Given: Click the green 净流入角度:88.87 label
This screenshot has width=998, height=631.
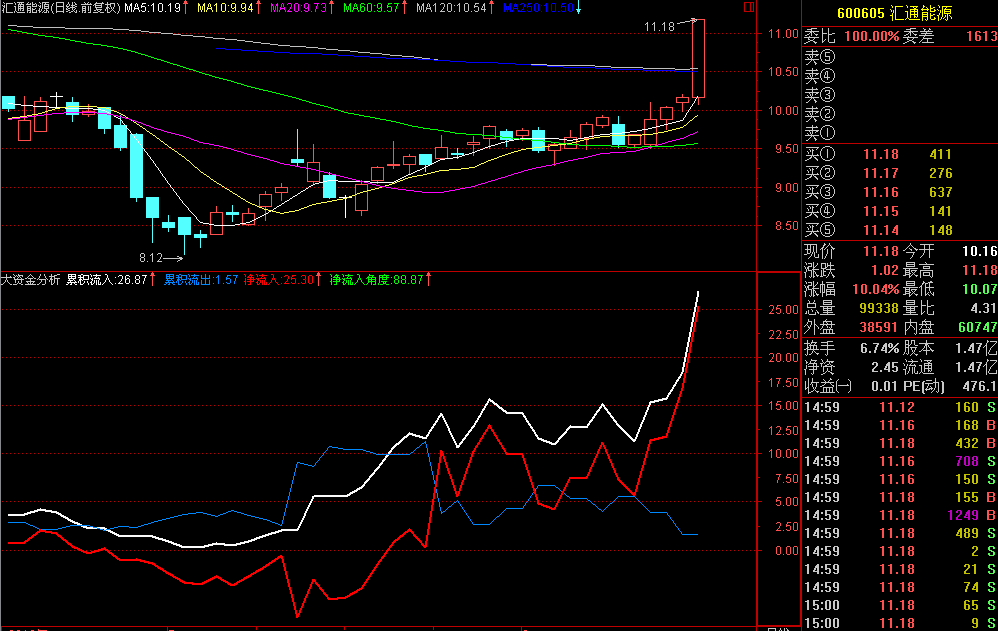Looking at the screenshot, I should coord(377,280).
